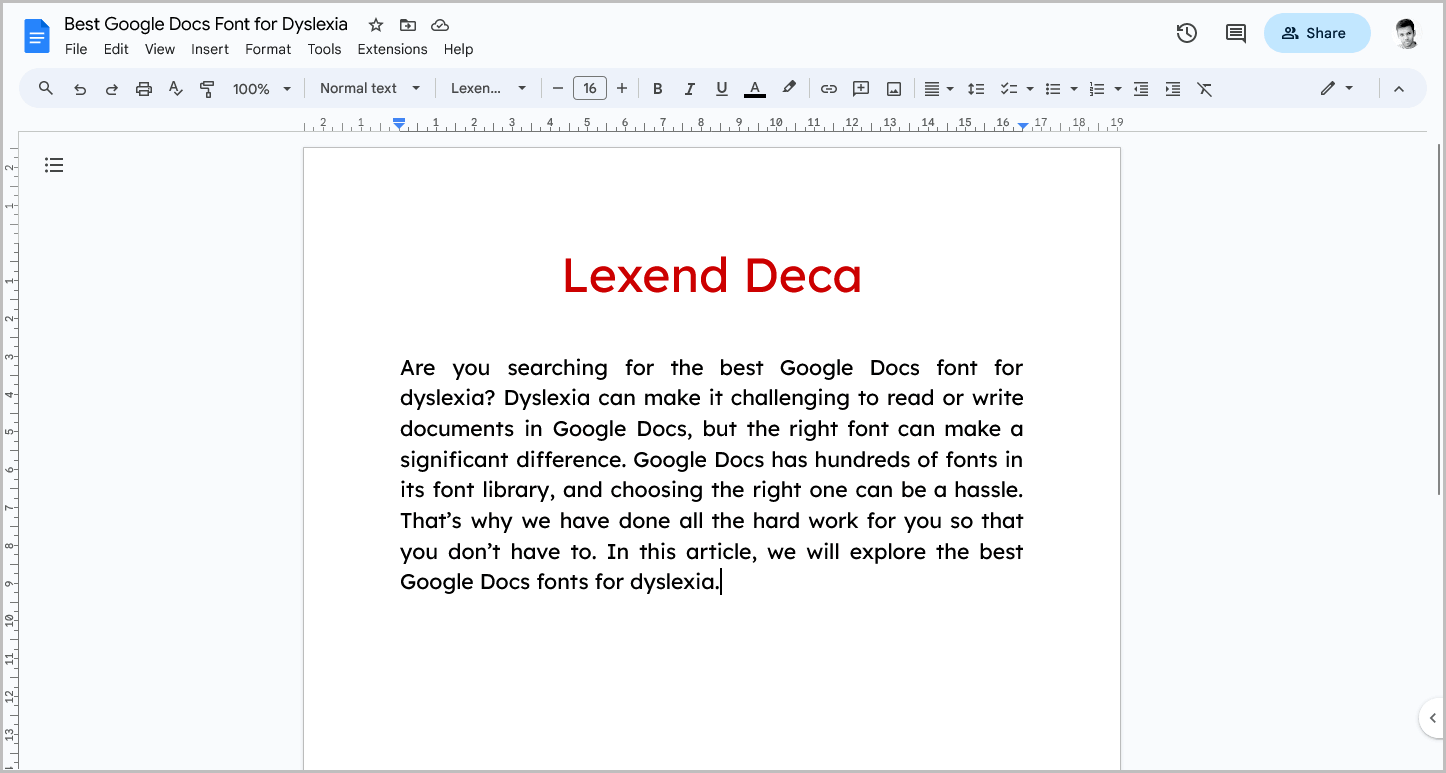Expand numbered list options arrow
The image size is (1446, 773).
[x=1118, y=89]
